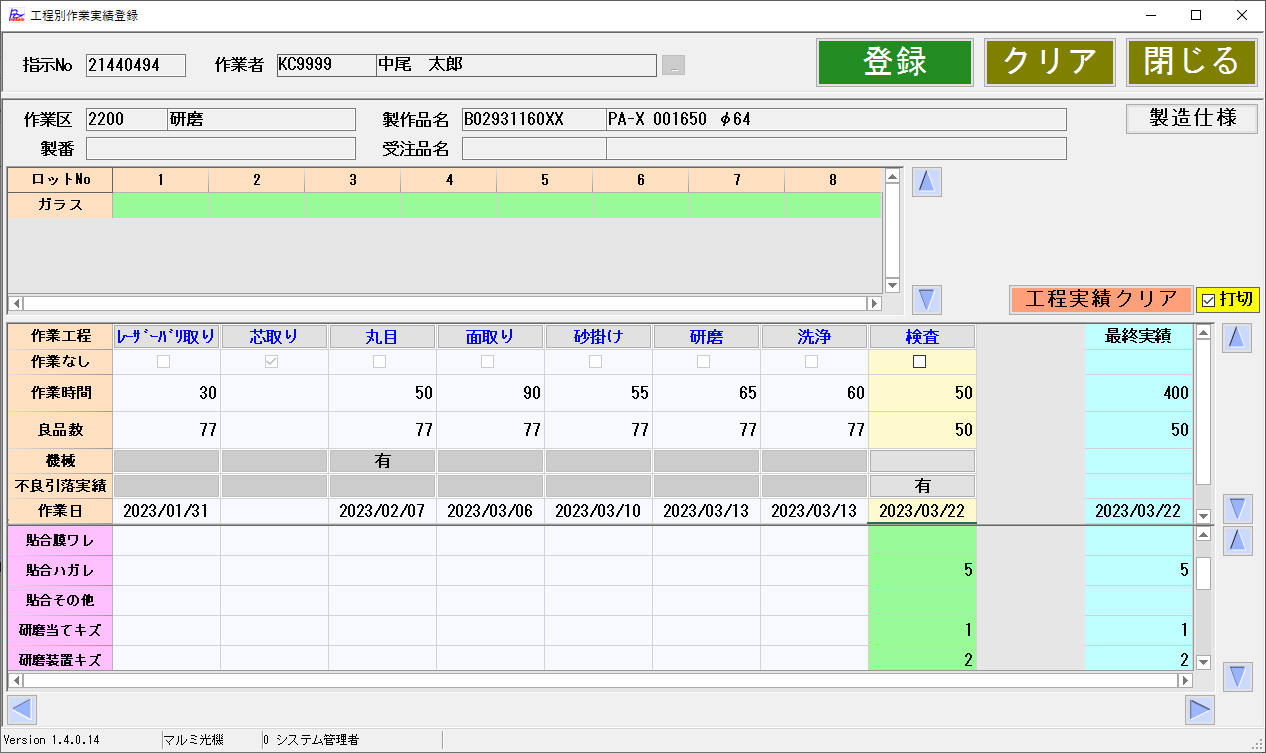
Task: Click the up arrow beside the 貼合膜ワレ row
Action: (x=1237, y=541)
